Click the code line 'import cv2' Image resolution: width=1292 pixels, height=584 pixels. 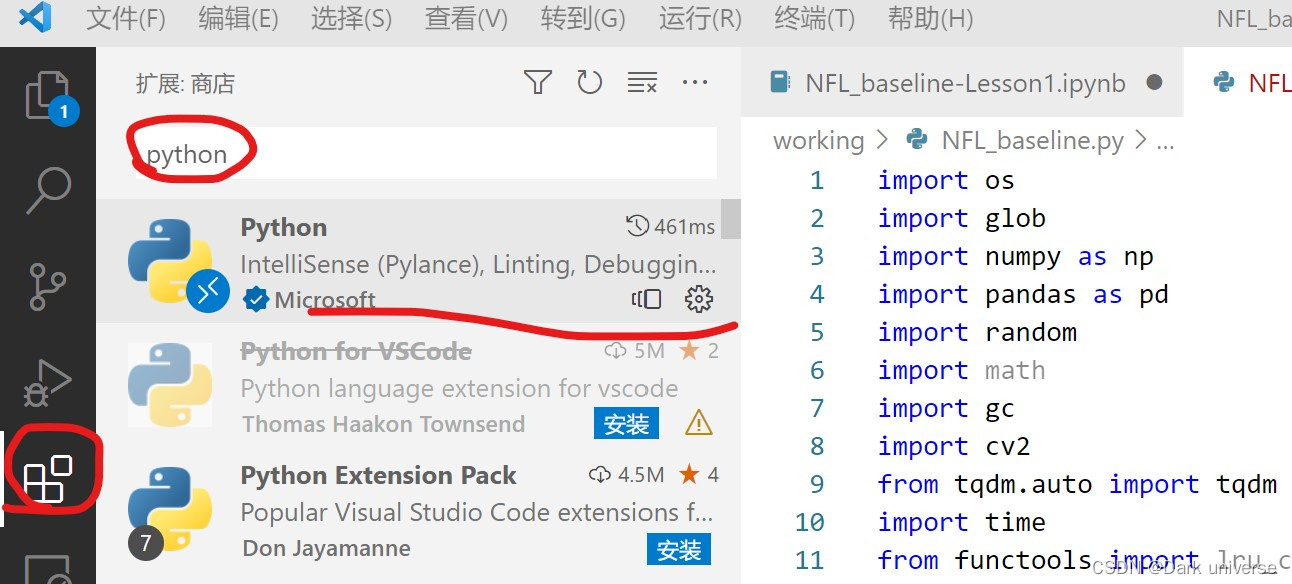(x=954, y=447)
